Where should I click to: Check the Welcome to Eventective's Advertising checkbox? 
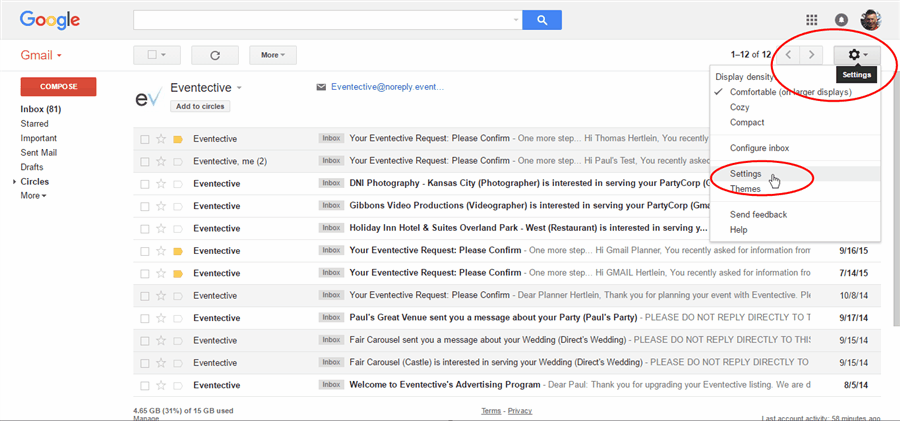[145, 385]
